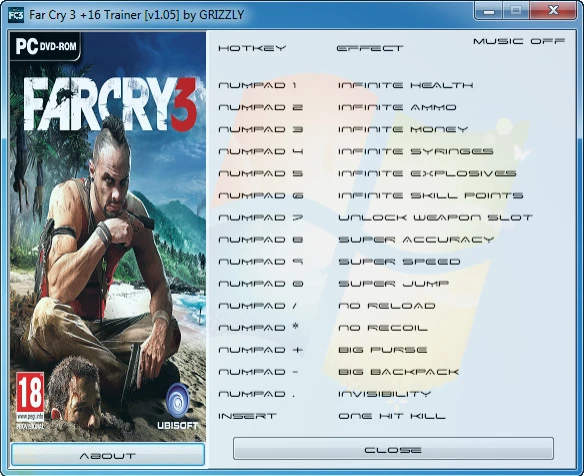The width and height of the screenshot is (584, 476).
Task: Click the FC3 title bar icon
Action: [x=16, y=15]
